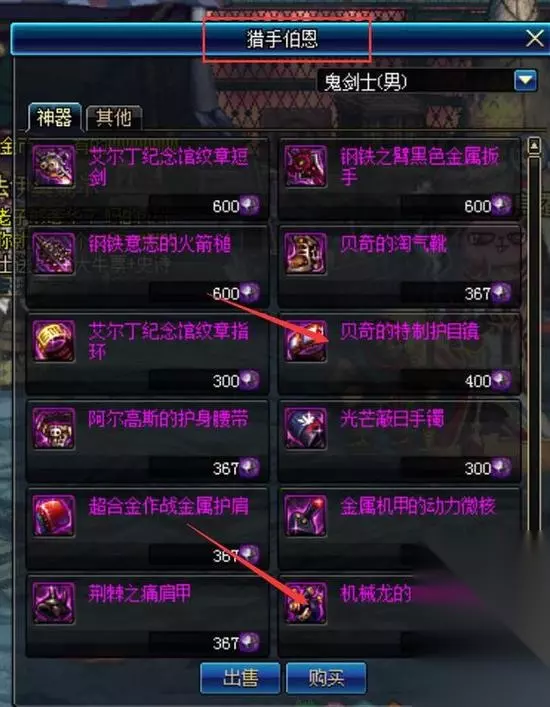
Task: Select the 艾尔丁纪念馆纹章短剑 sword icon
Action: (x=54, y=166)
